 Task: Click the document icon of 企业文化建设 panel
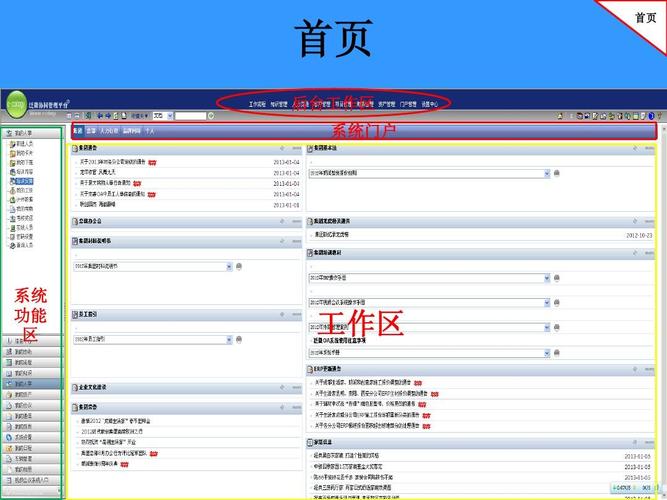(x=75, y=388)
